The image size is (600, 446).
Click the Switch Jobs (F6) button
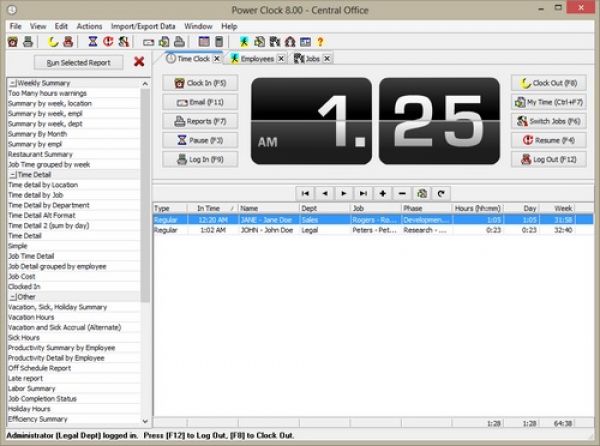tap(549, 120)
